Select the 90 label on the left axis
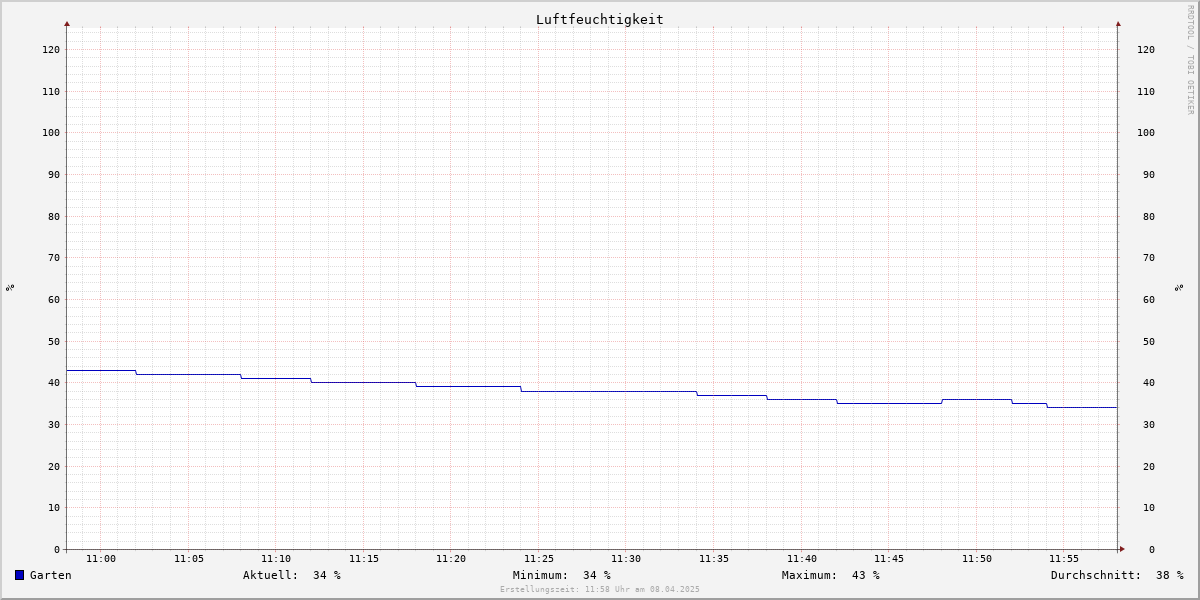Screen dimensions: 1200x600 (x=54, y=174)
